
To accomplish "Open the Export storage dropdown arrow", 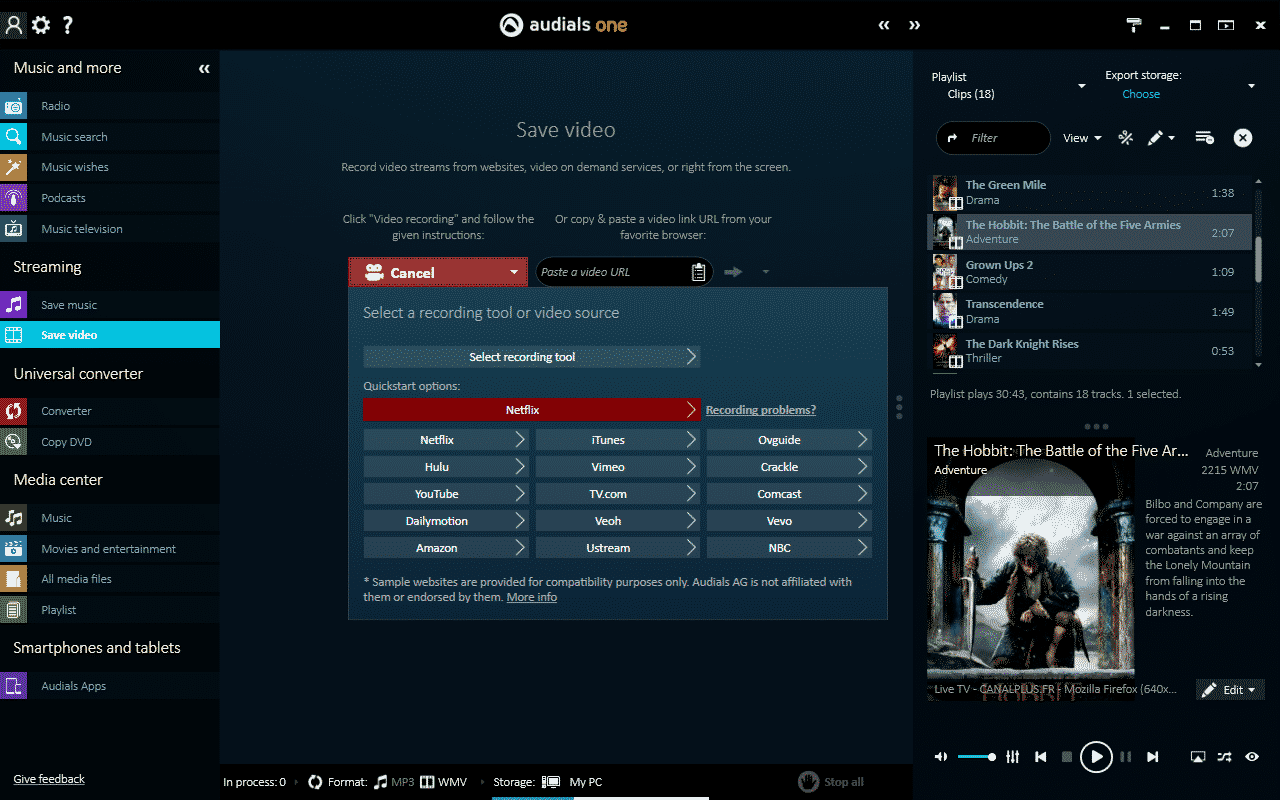I will coord(1251,86).
